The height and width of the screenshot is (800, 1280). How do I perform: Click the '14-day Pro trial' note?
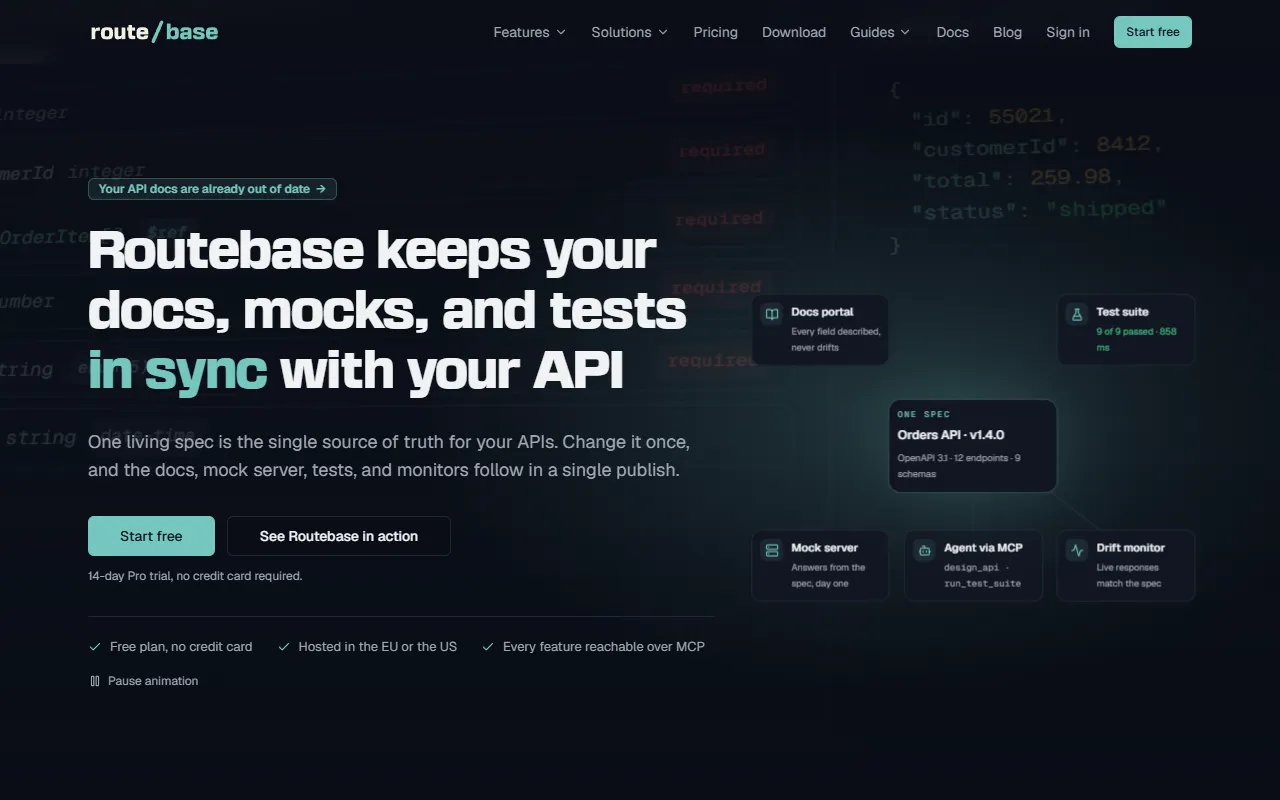(195, 576)
